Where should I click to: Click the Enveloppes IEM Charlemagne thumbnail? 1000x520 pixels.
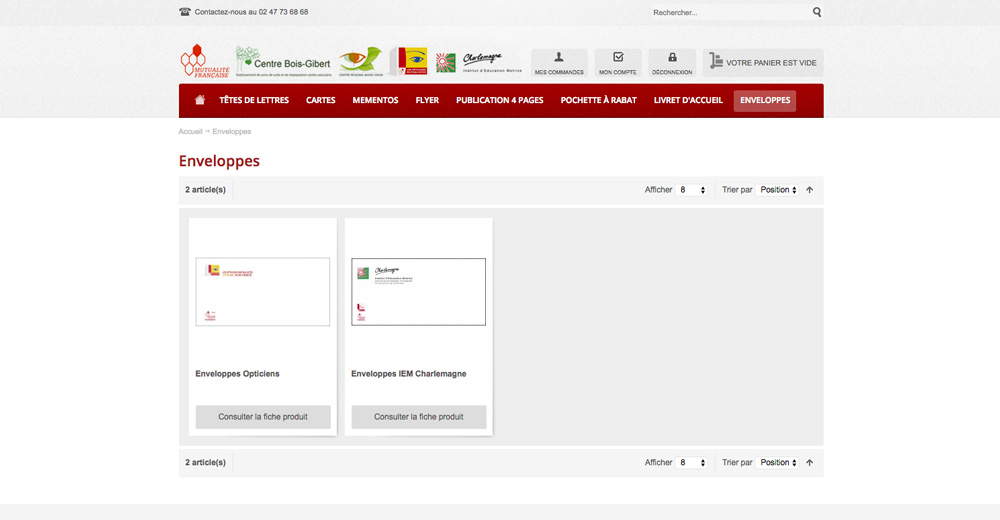pyautogui.click(x=418, y=292)
